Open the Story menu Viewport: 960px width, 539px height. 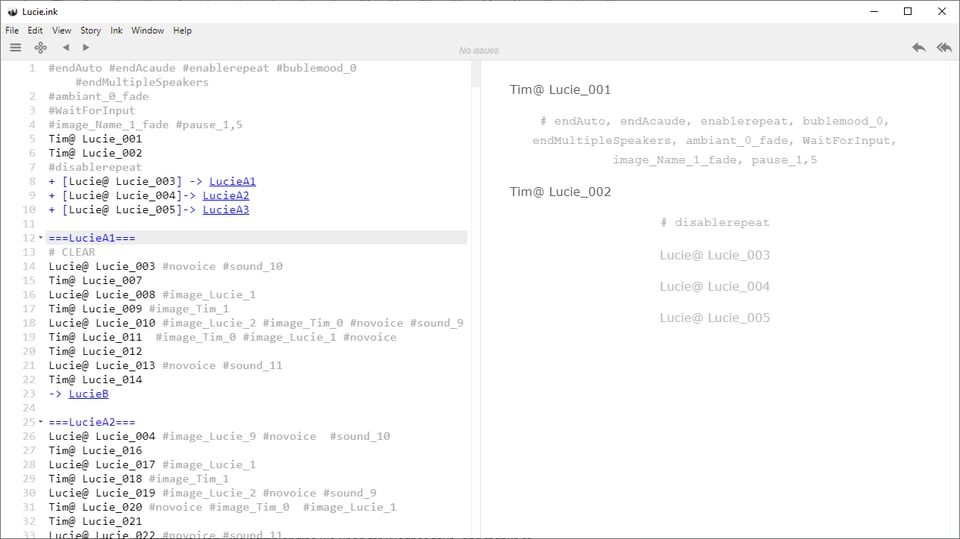pyautogui.click(x=91, y=31)
